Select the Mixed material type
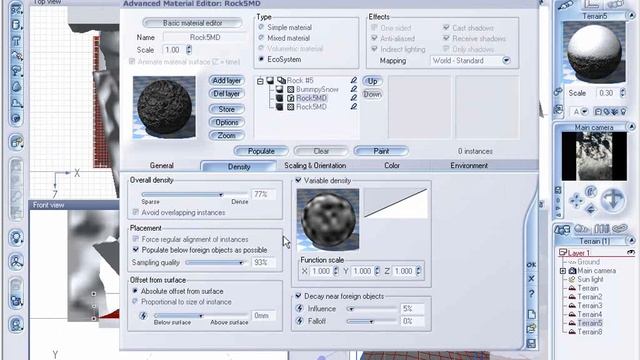 [261, 38]
